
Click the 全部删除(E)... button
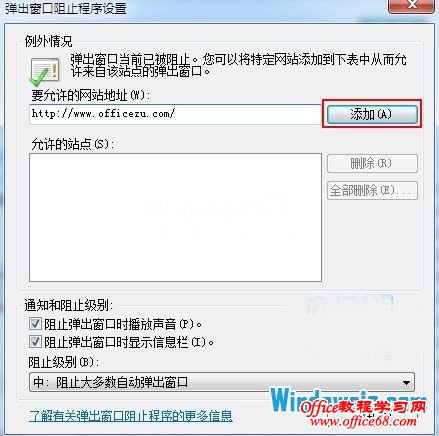(x=372, y=190)
